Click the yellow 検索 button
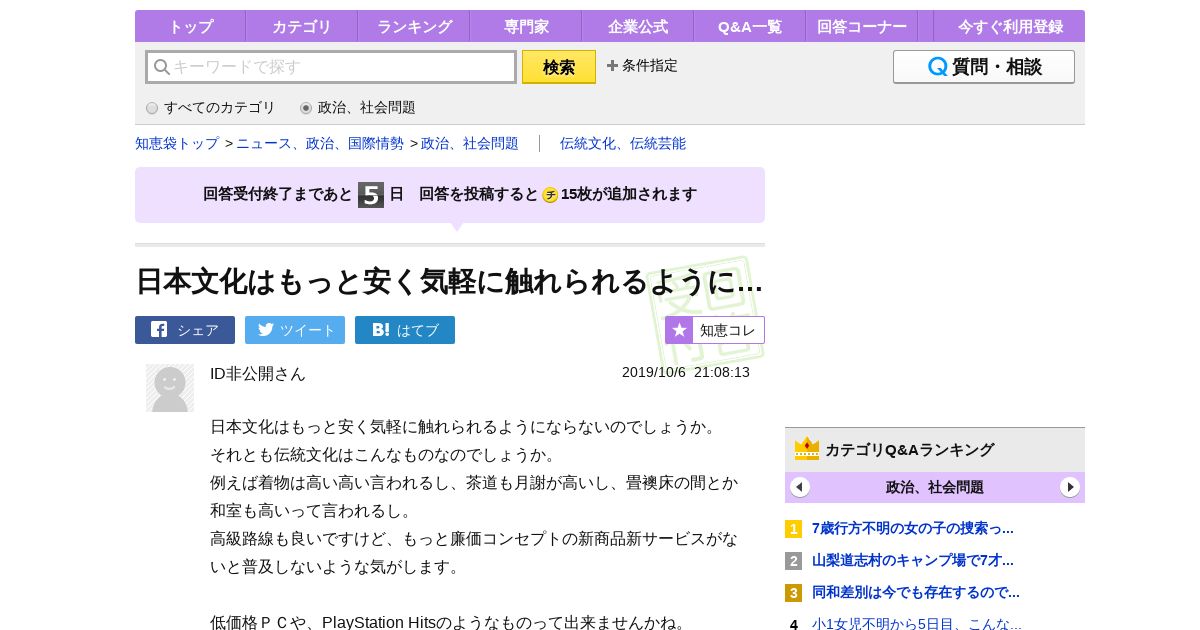The height and width of the screenshot is (630, 1200). point(559,67)
